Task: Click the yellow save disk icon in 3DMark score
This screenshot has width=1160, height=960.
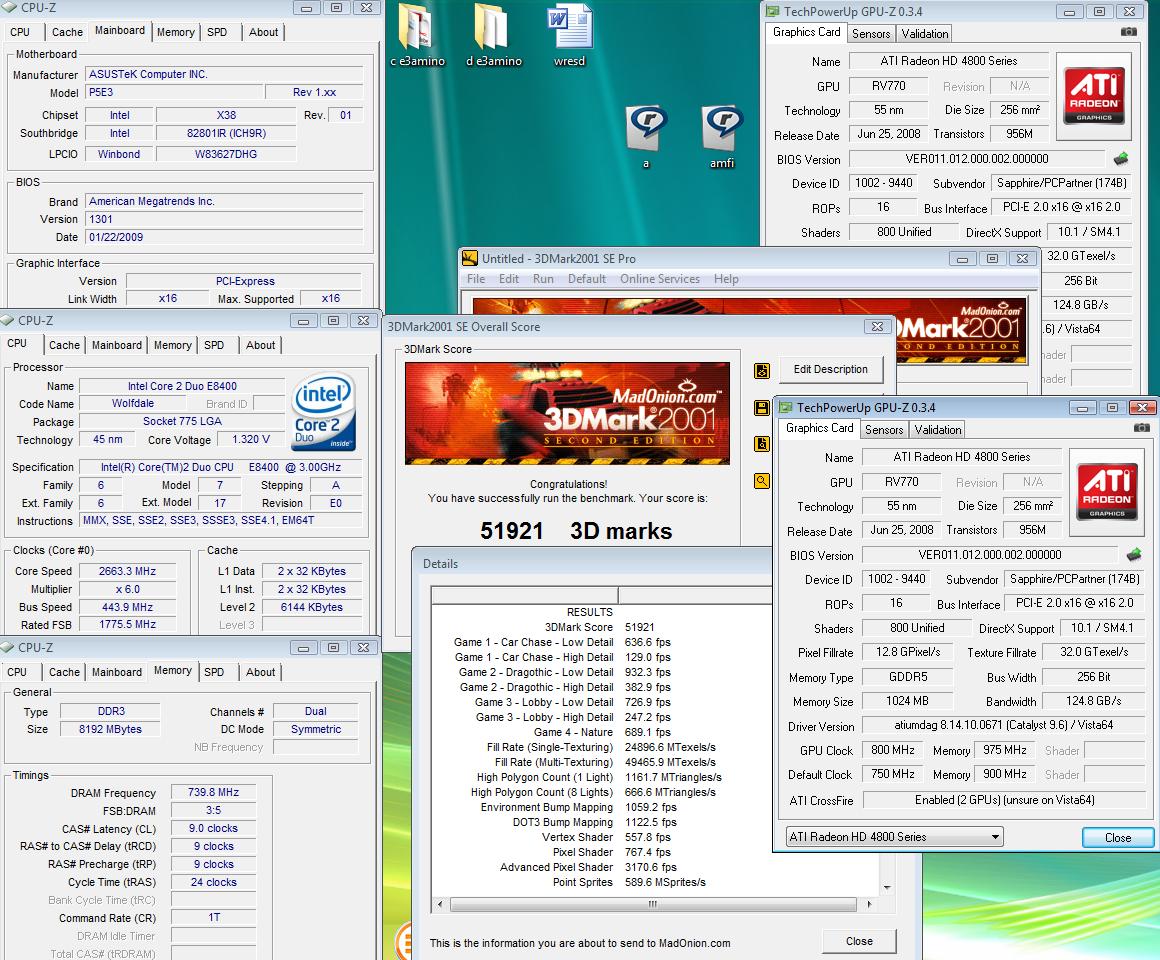Action: pyautogui.click(x=762, y=408)
